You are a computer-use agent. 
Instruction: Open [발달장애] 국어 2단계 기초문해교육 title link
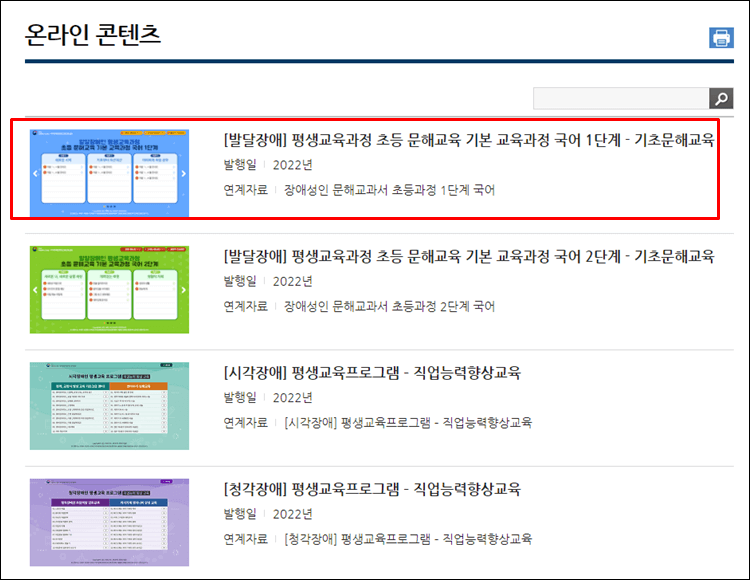click(469, 257)
